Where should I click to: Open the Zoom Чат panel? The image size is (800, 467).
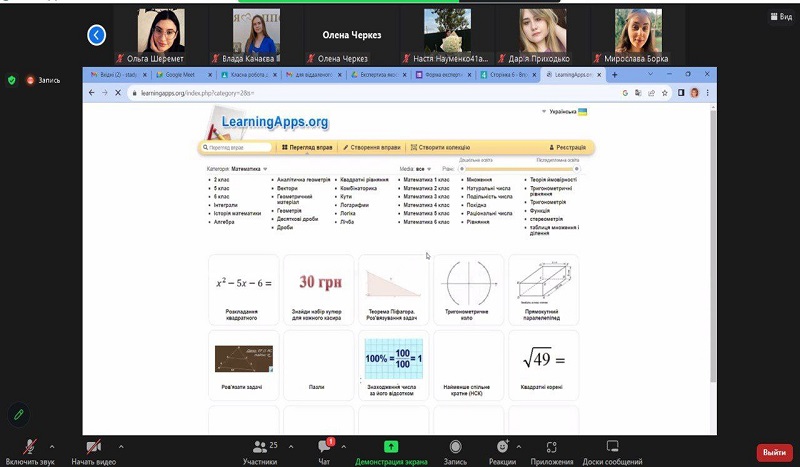point(324,452)
